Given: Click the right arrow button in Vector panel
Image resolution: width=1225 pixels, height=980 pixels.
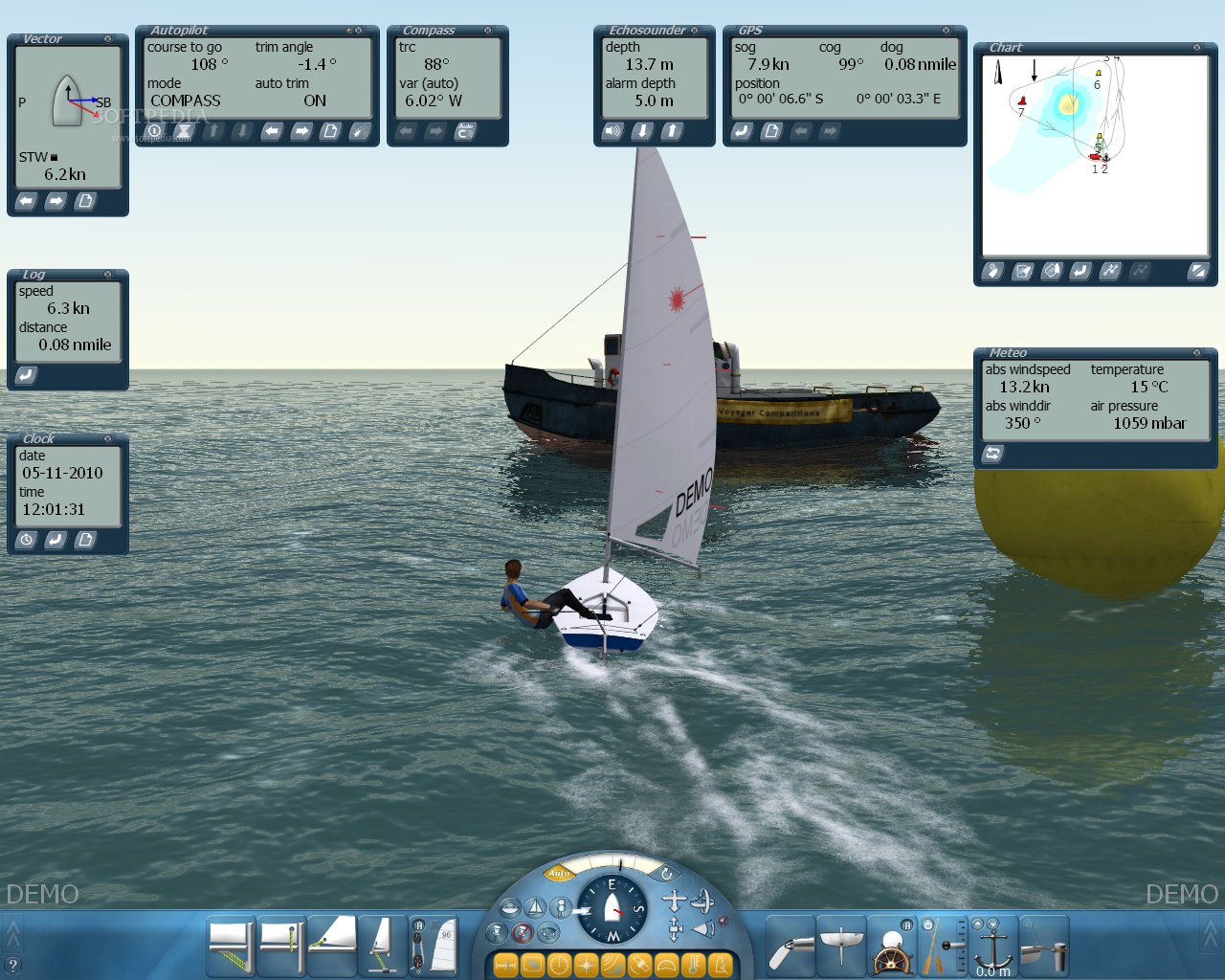Looking at the screenshot, I should pos(56,201).
